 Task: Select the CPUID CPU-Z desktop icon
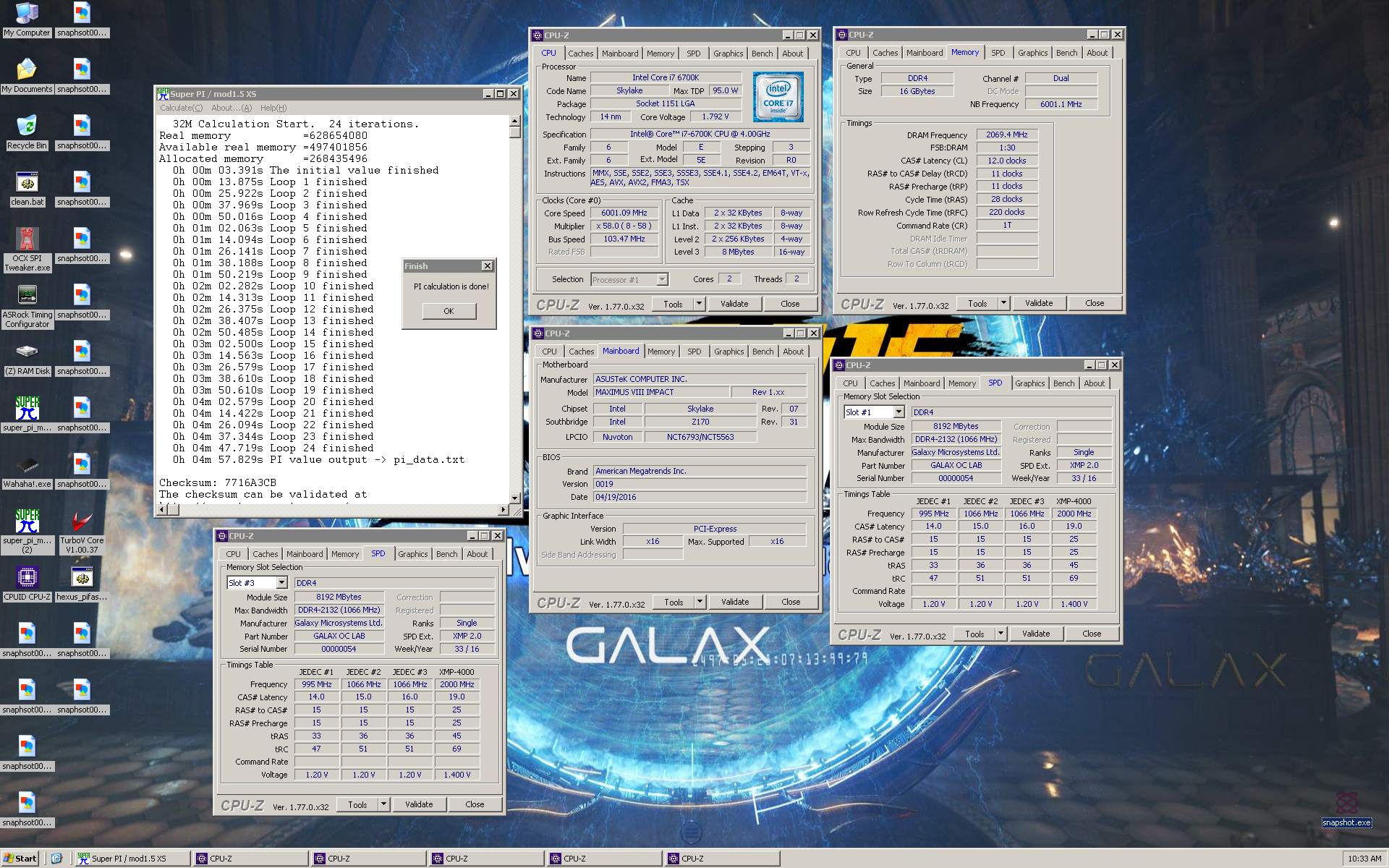[x=27, y=584]
